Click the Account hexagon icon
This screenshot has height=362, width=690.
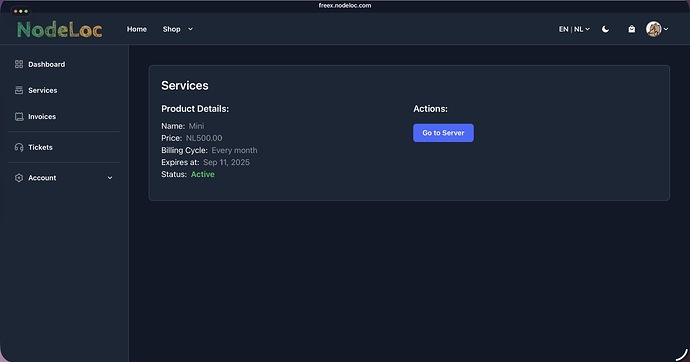[19, 178]
